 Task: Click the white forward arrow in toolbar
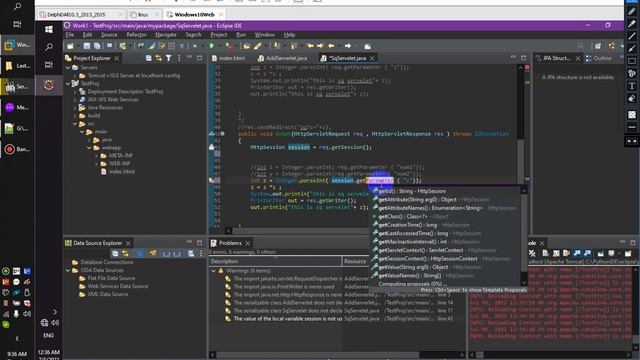click(x=348, y=46)
